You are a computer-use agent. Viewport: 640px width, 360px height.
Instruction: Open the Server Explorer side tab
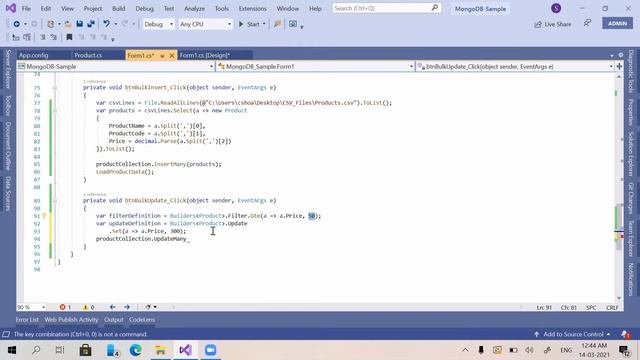pyautogui.click(x=8, y=69)
